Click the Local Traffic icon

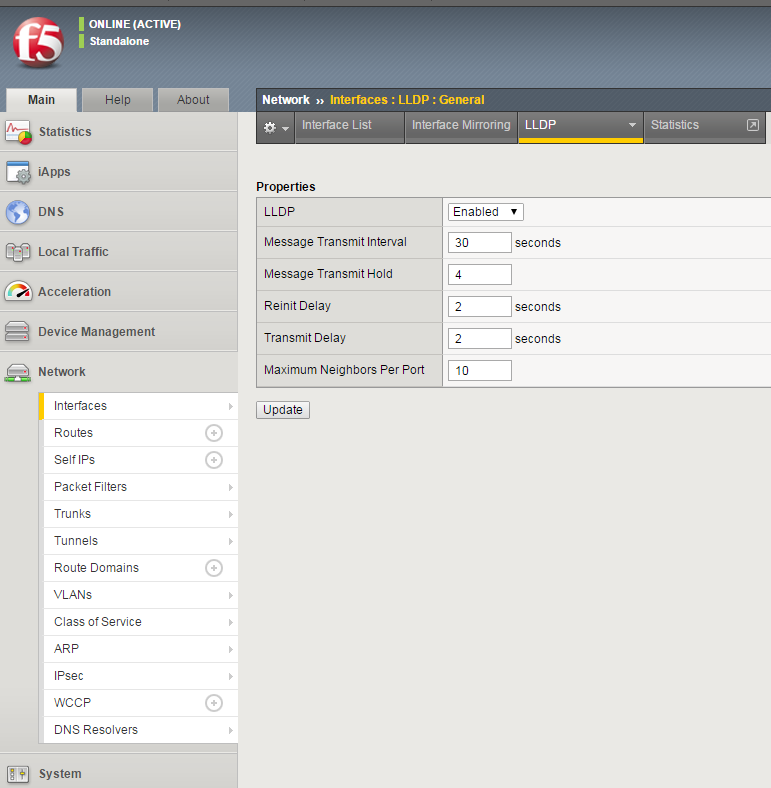pos(19,252)
